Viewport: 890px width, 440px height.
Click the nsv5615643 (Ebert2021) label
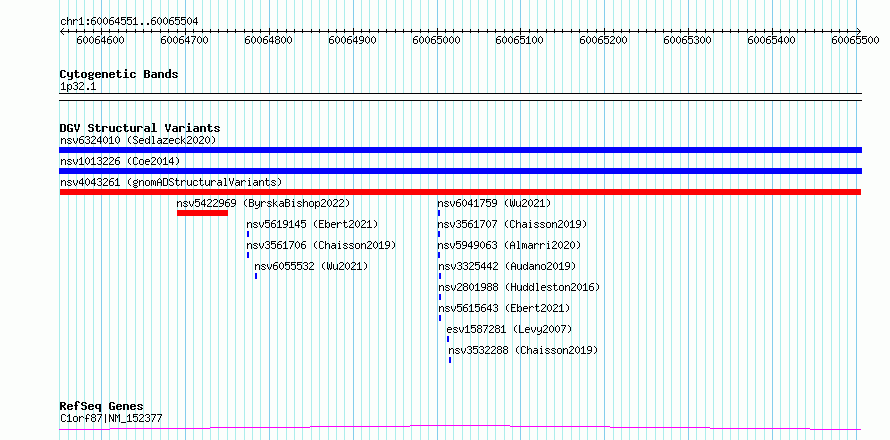point(504,308)
